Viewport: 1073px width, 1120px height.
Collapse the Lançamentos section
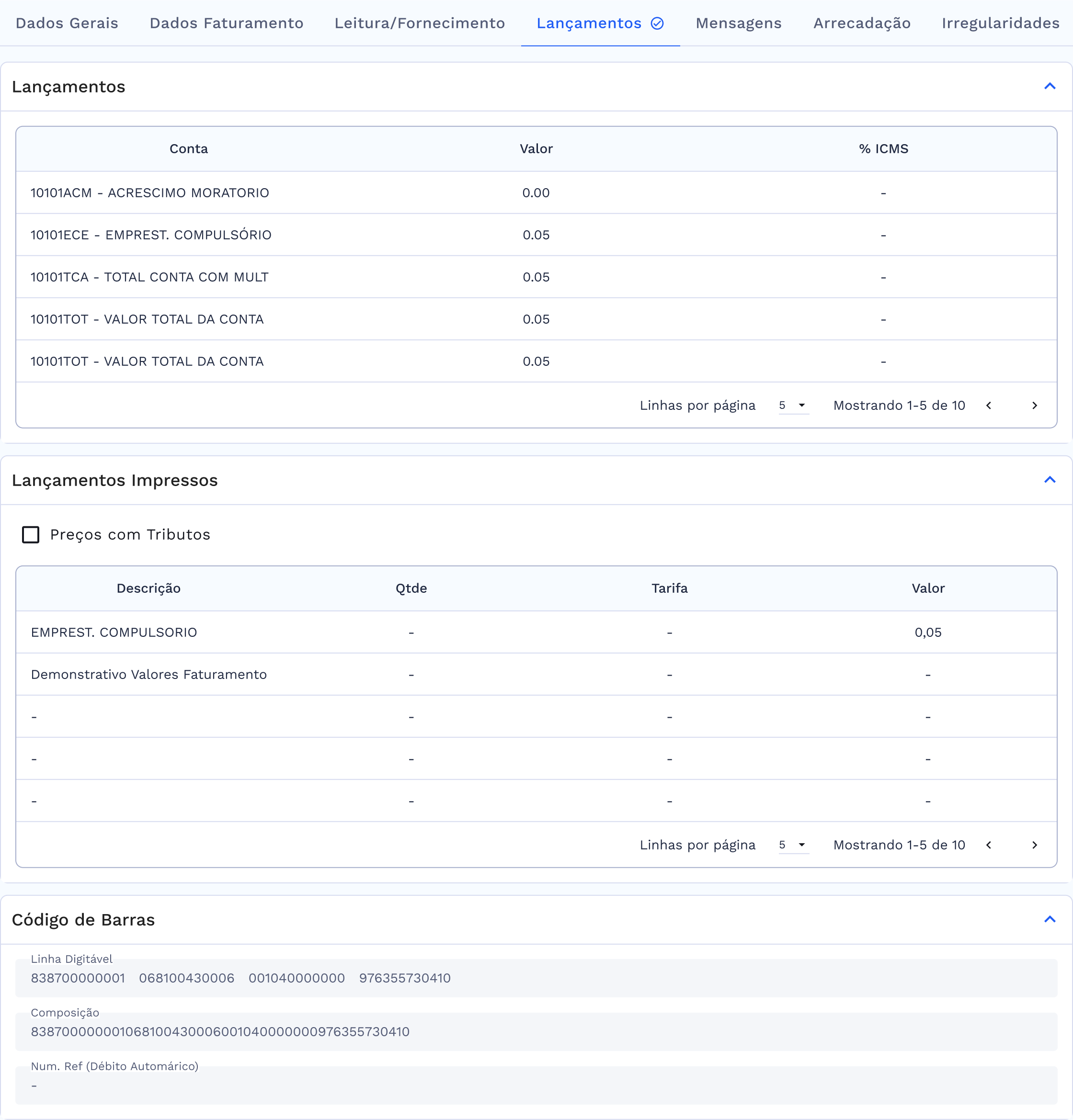[x=1050, y=86]
